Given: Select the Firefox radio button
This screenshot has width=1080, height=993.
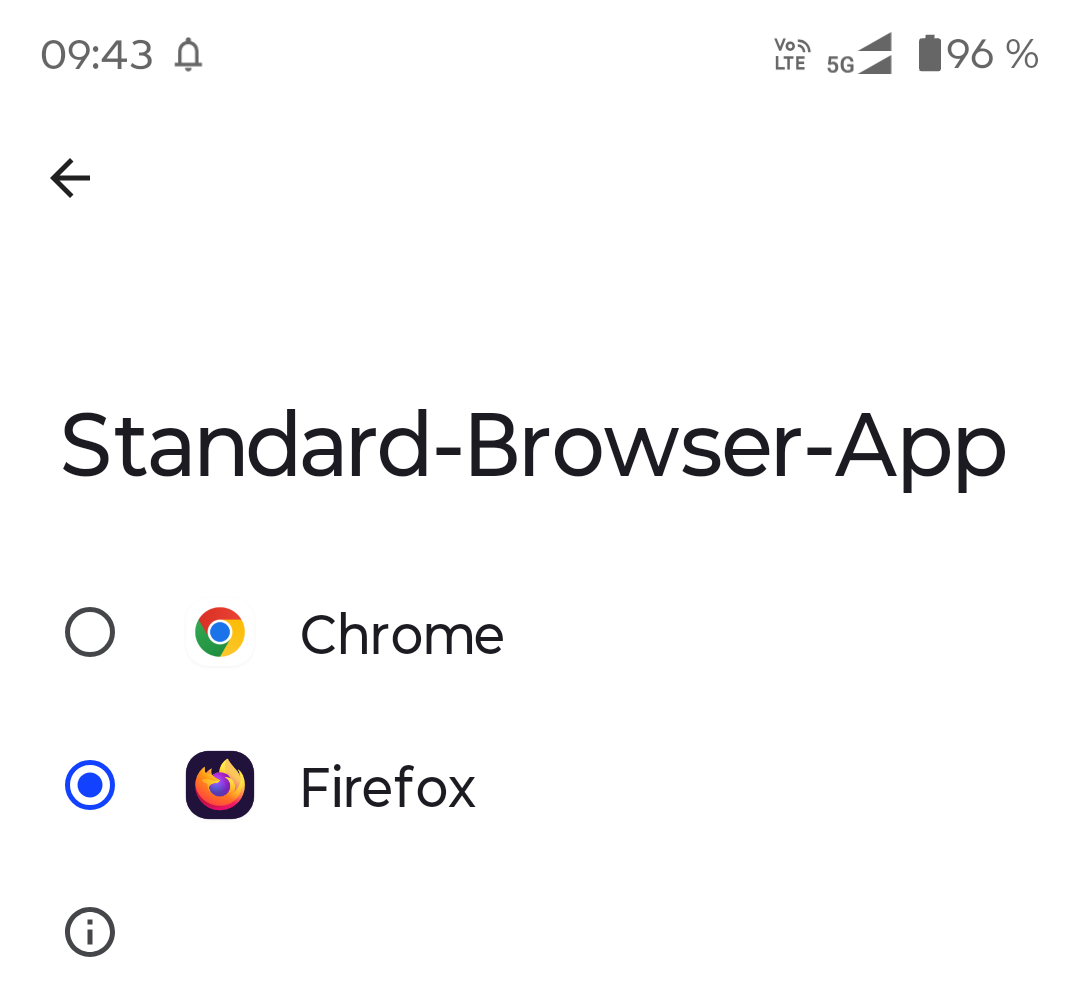Looking at the screenshot, I should click(89, 785).
